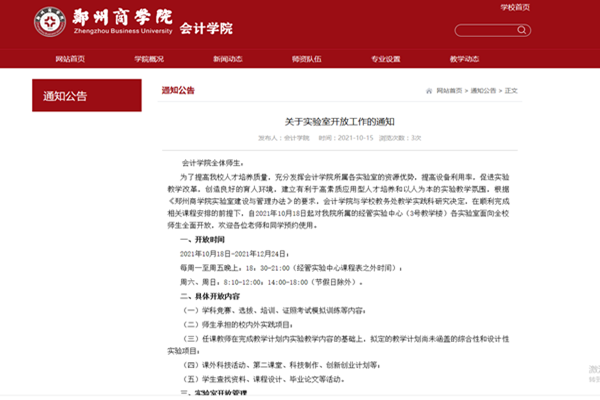
Task: Click the search magnifier icon
Action: pos(521,30)
